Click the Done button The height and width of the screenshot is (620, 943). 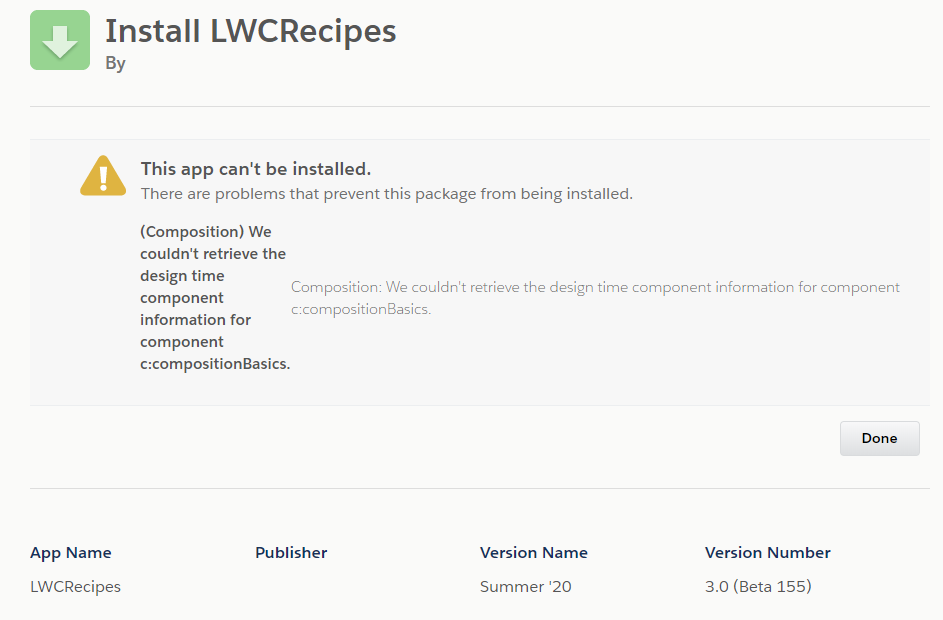click(879, 438)
